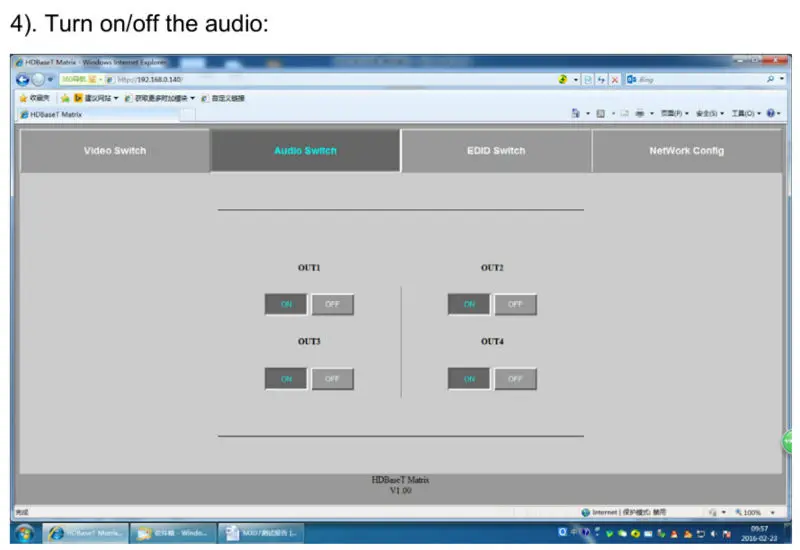The image size is (800, 550).
Task: Turn OUT1 audio OFF
Action: click(333, 304)
